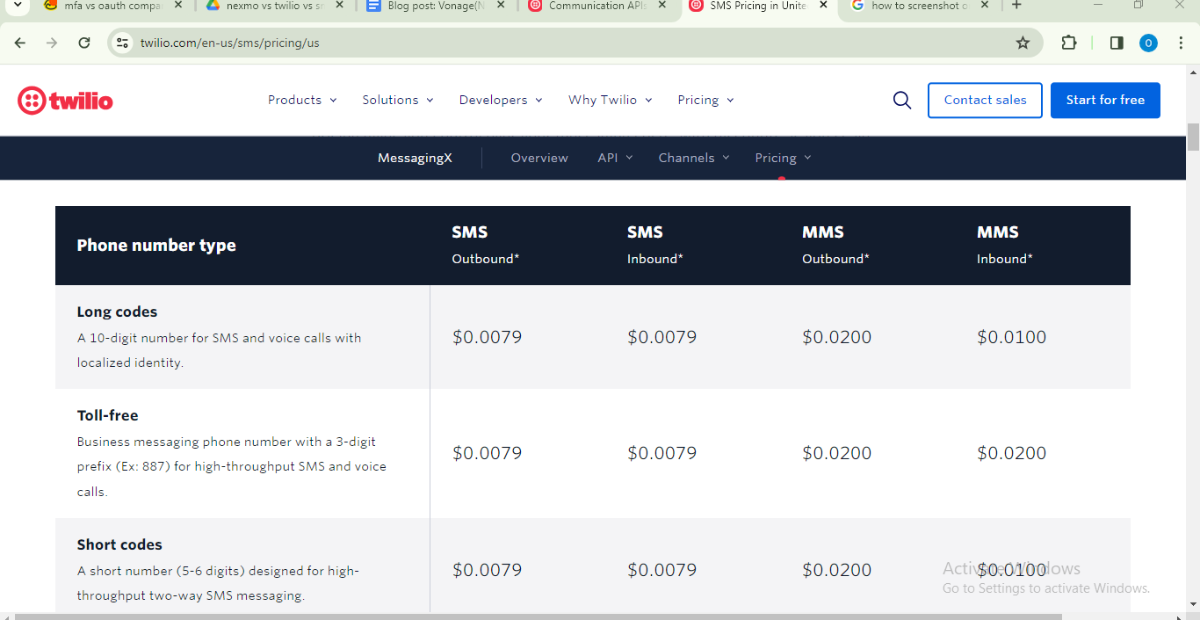This screenshot has height=620, width=1200.
Task: Click the Contact sales button
Action: [985, 100]
